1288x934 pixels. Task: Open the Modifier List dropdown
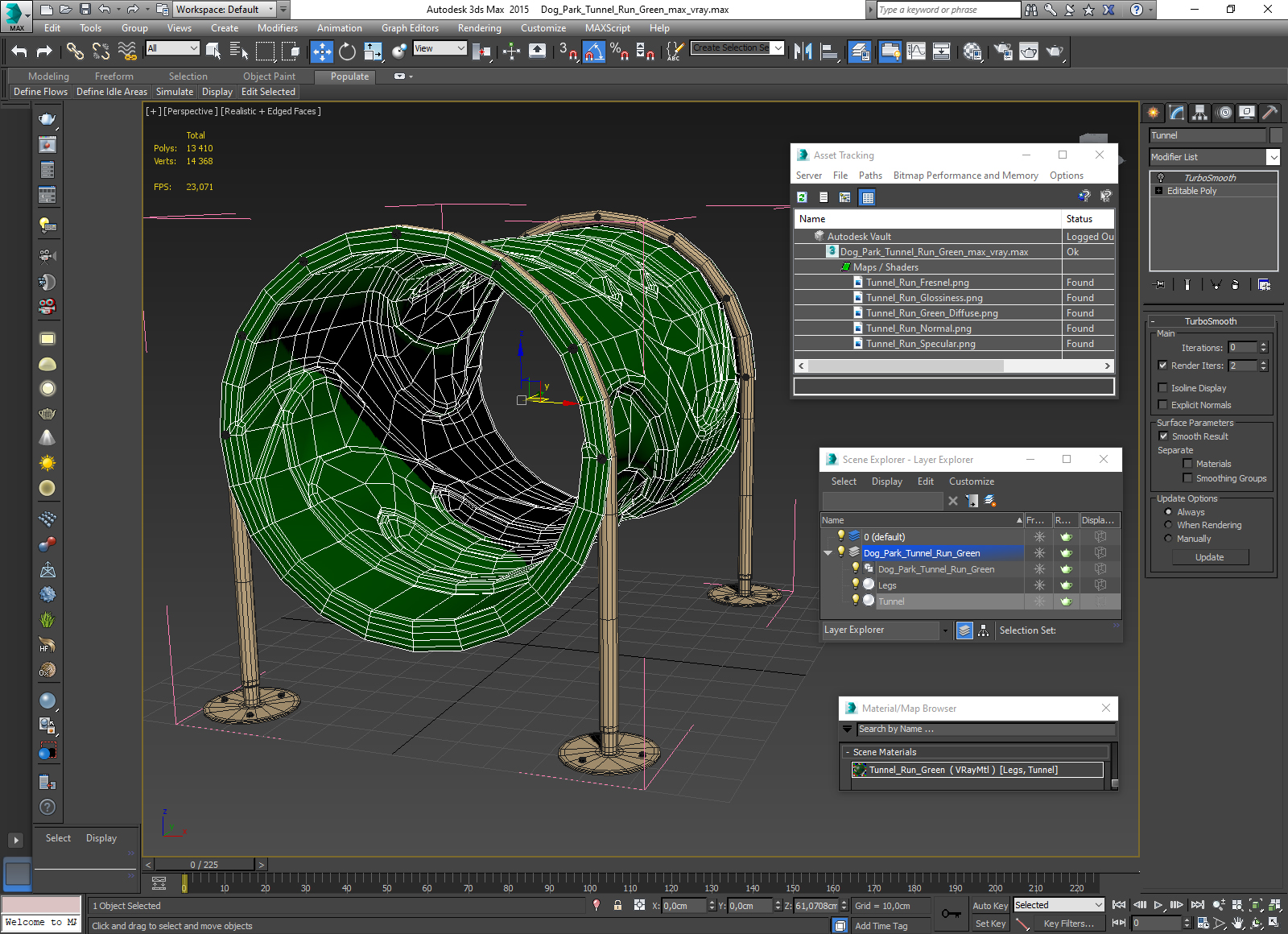1273,157
